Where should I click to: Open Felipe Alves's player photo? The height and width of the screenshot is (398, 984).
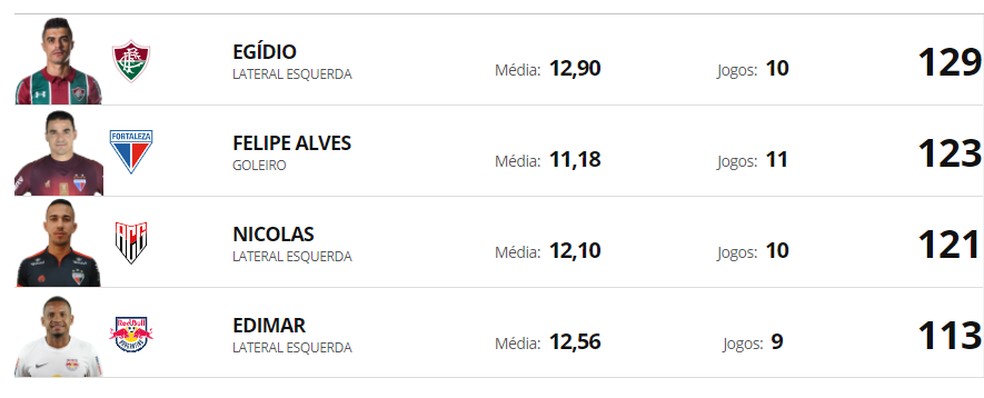[x=58, y=153]
